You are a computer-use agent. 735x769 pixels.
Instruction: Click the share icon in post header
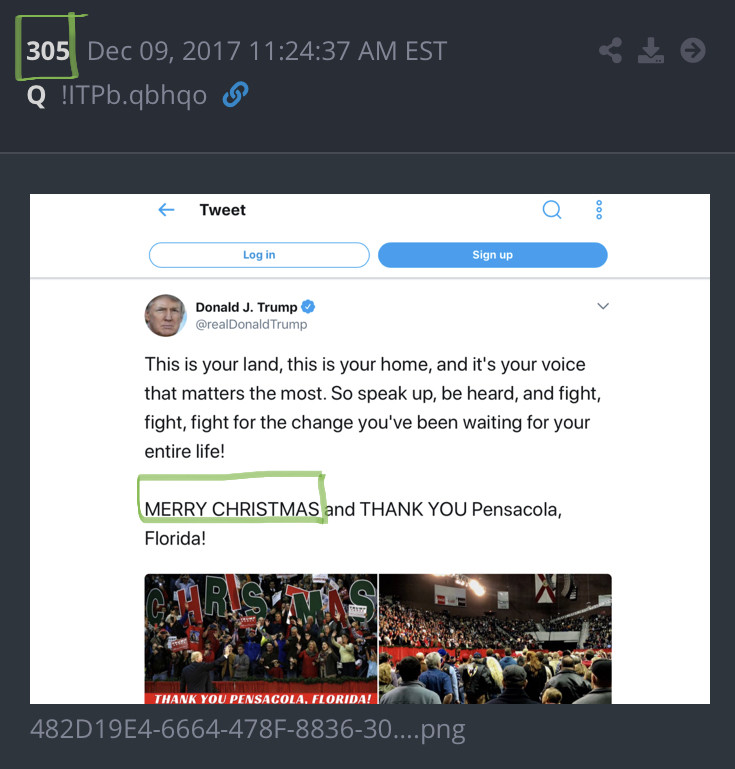click(x=610, y=51)
